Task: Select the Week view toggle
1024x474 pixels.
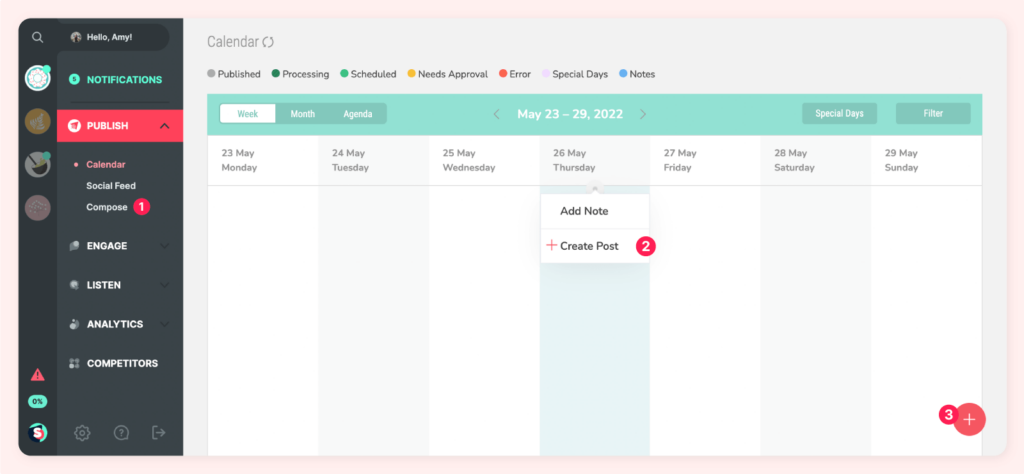Action: click(248, 114)
